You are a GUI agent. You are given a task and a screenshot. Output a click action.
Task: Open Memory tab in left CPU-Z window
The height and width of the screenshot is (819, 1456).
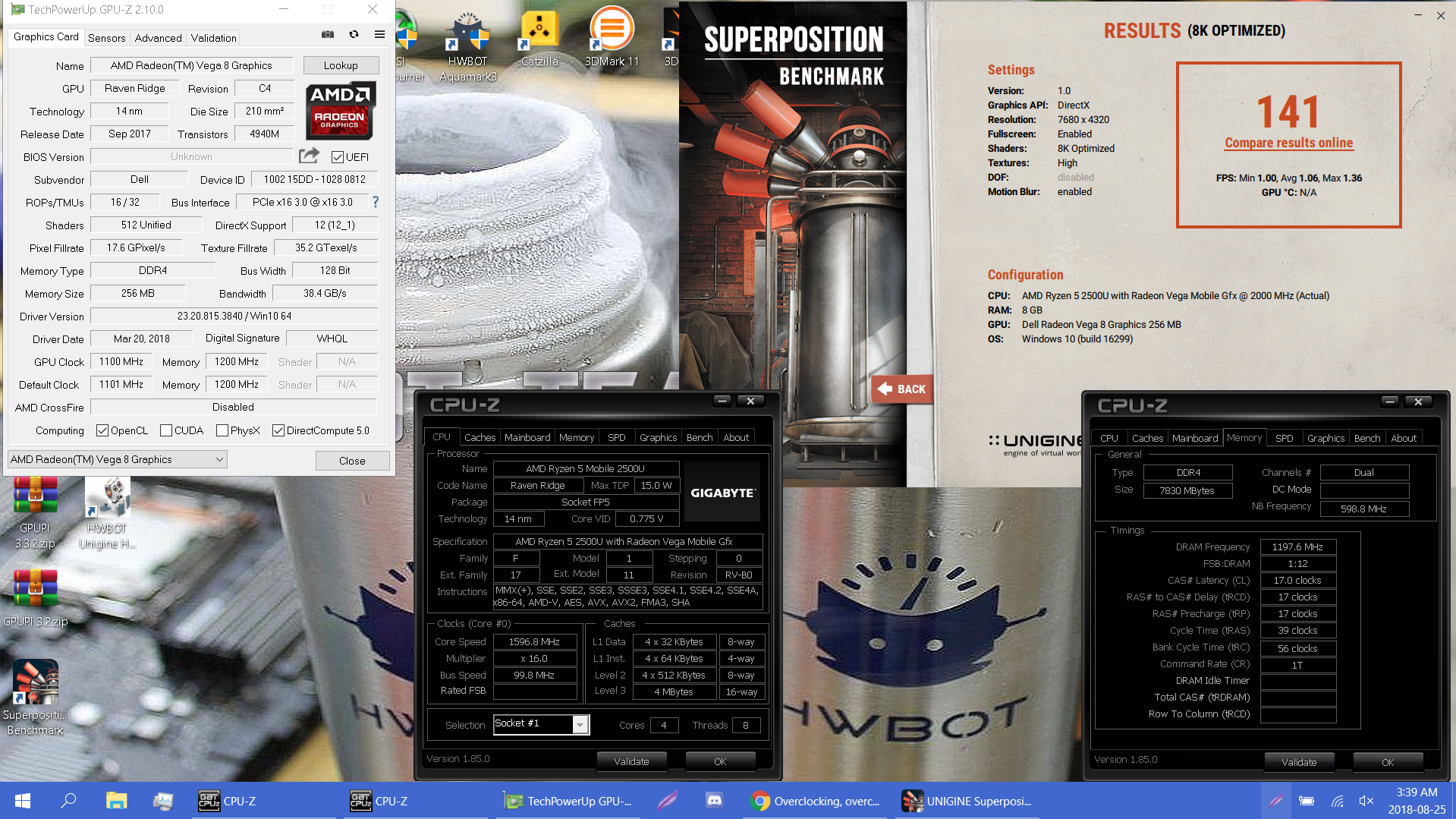(577, 437)
